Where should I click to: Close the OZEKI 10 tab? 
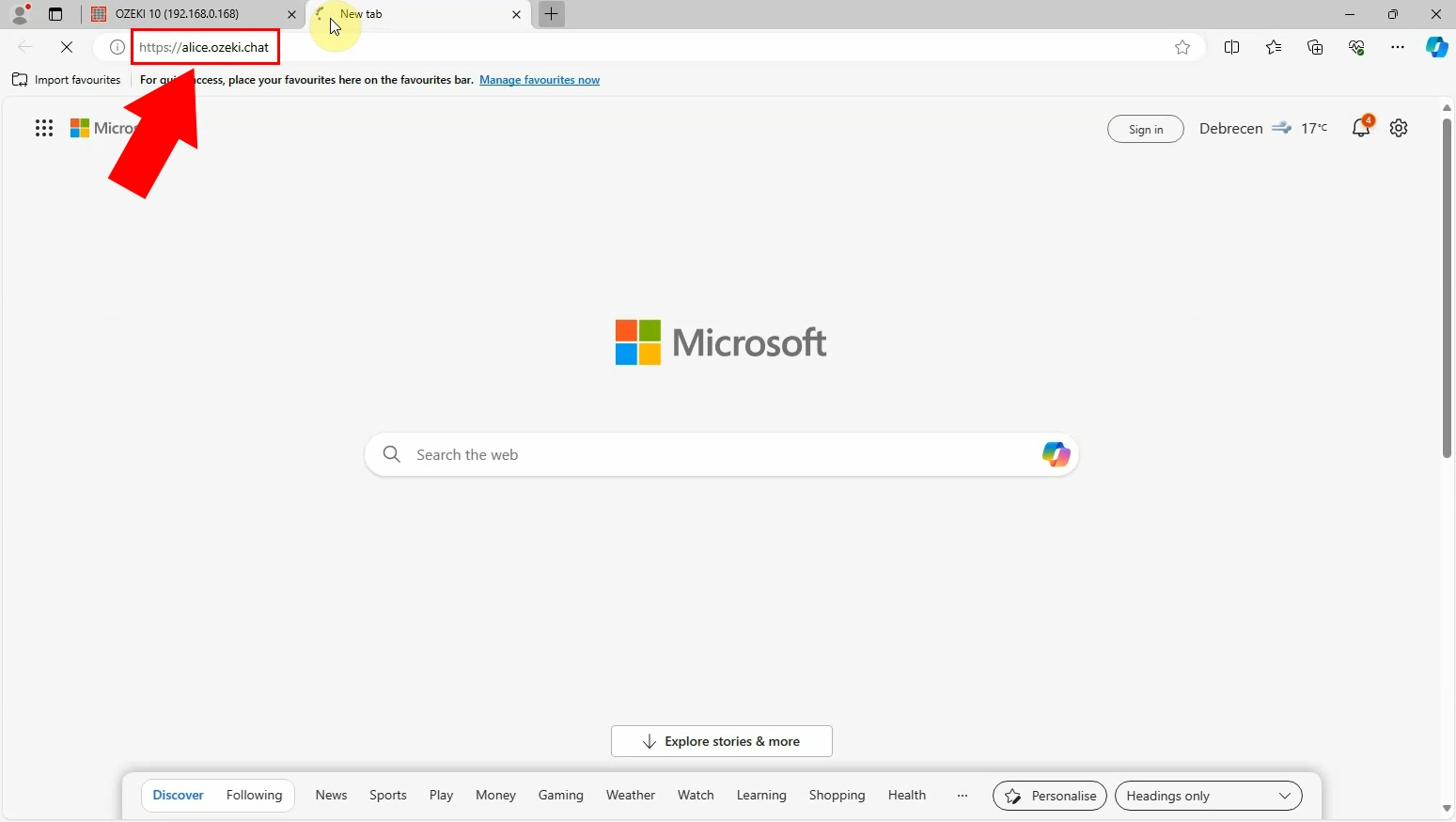(x=291, y=14)
